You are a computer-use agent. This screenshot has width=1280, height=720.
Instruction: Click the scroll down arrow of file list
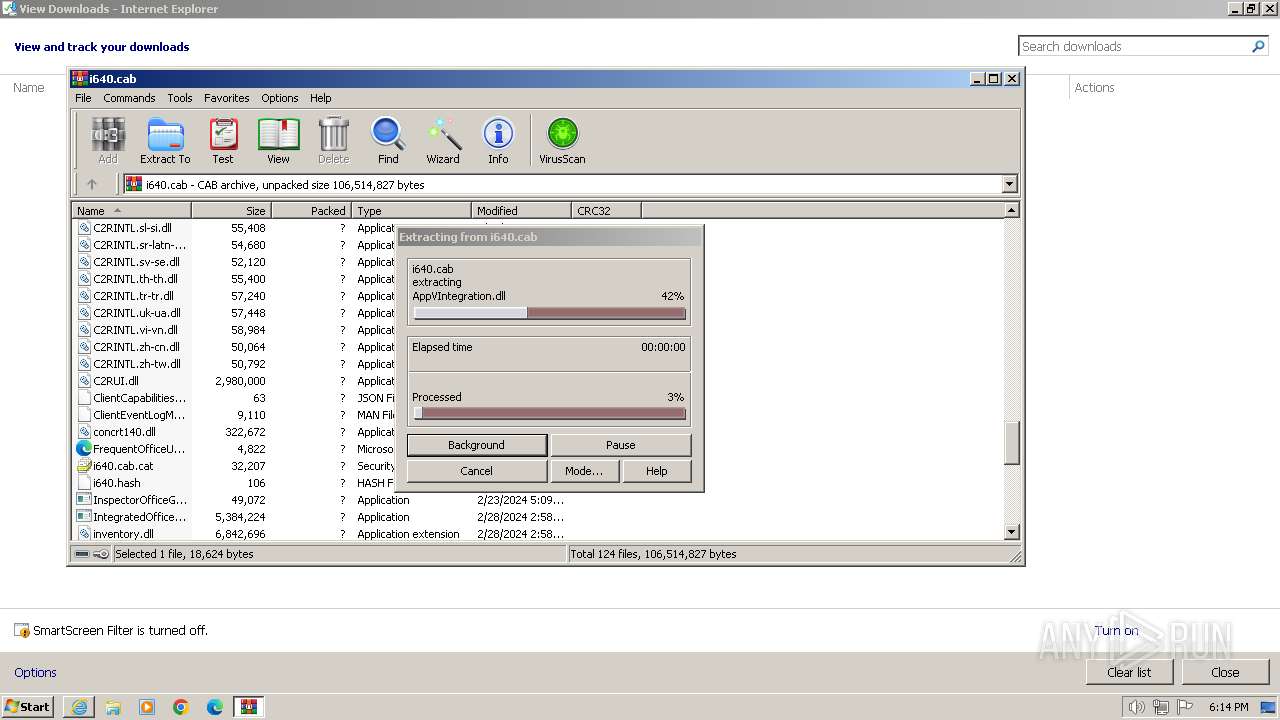[1011, 532]
